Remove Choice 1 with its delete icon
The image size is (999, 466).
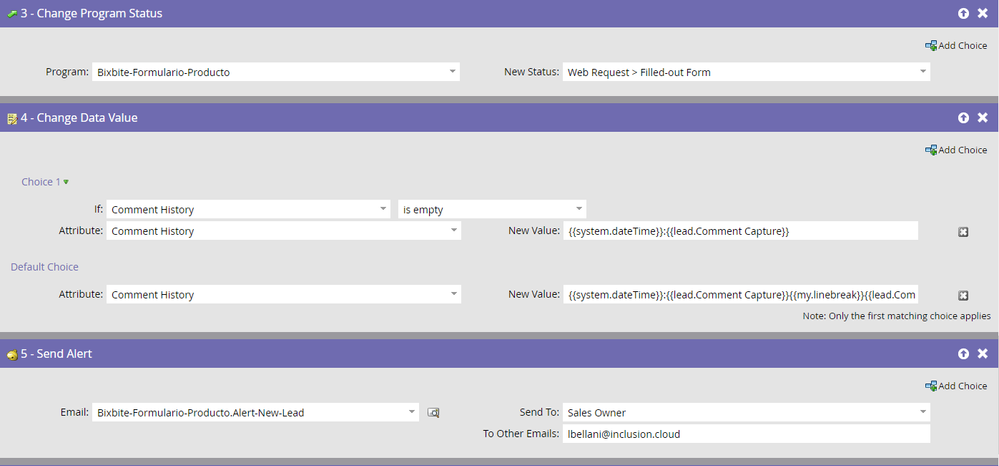pyautogui.click(x=963, y=232)
